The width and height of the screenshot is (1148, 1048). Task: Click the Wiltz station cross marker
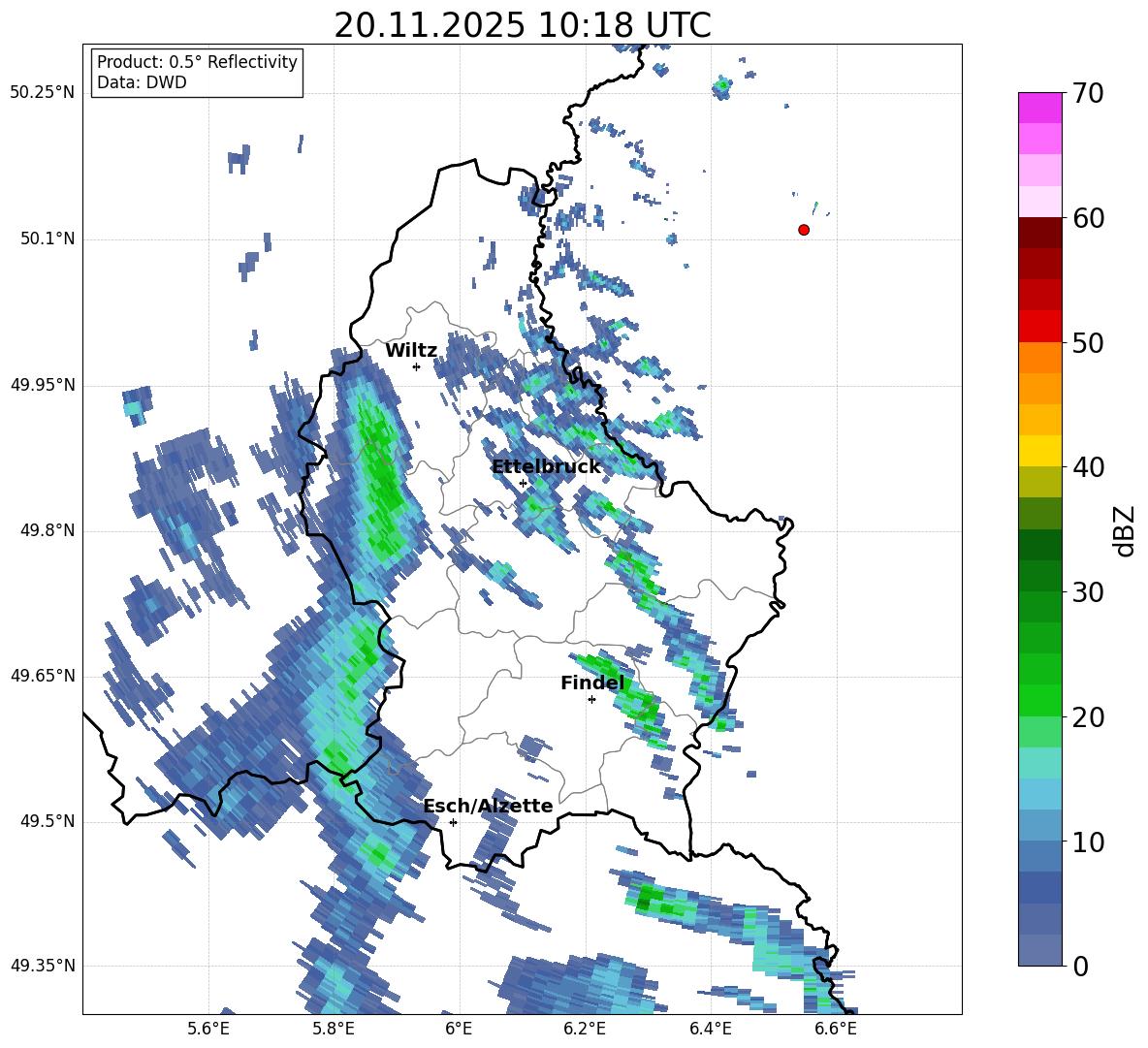pos(416,366)
